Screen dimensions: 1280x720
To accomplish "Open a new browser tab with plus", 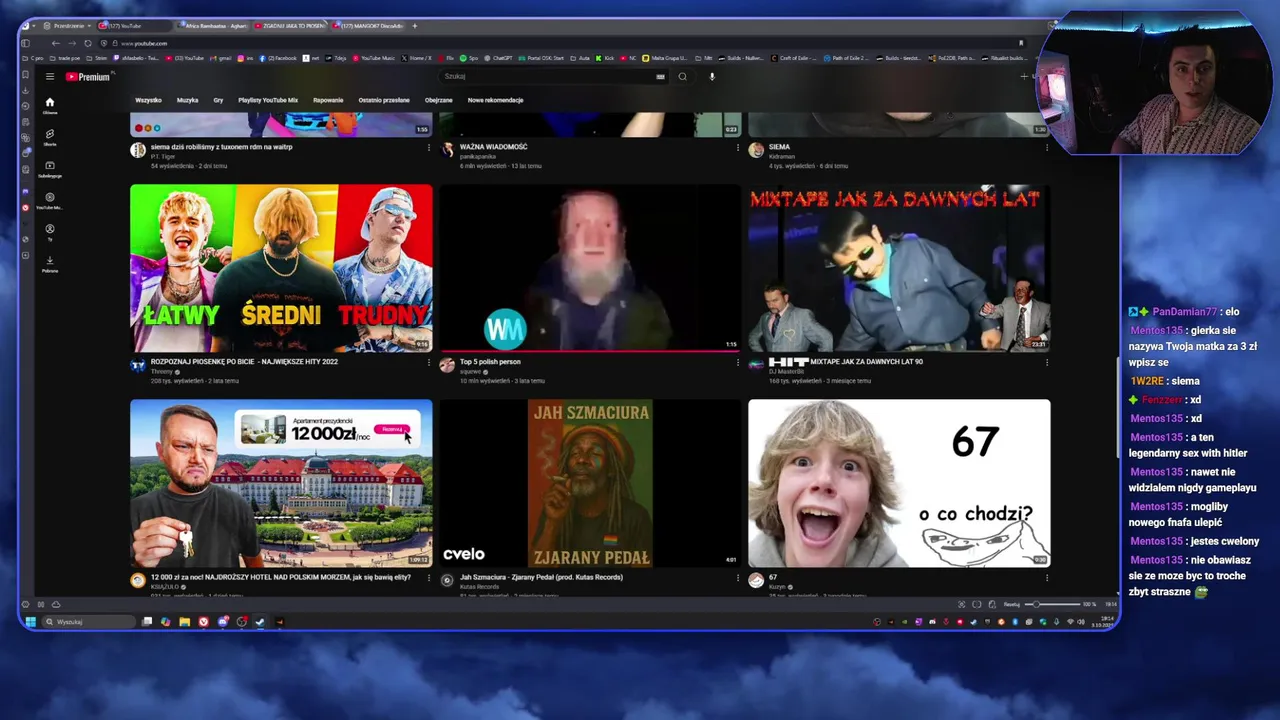I will 415,26.
